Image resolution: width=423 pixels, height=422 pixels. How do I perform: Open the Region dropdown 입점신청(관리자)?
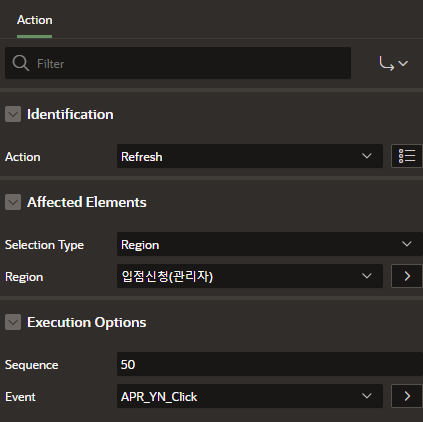[250, 276]
